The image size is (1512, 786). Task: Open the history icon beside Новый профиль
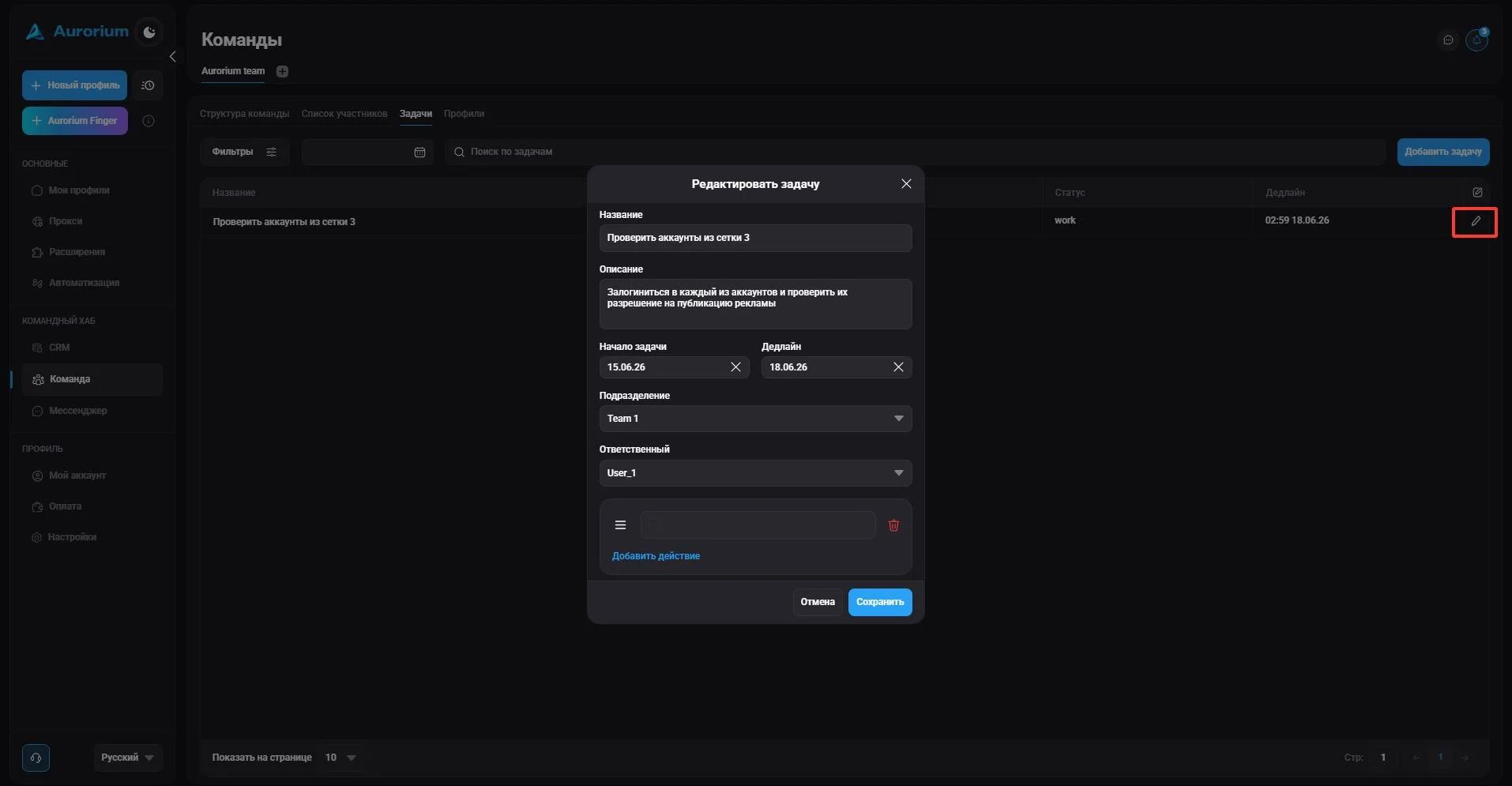(x=148, y=85)
